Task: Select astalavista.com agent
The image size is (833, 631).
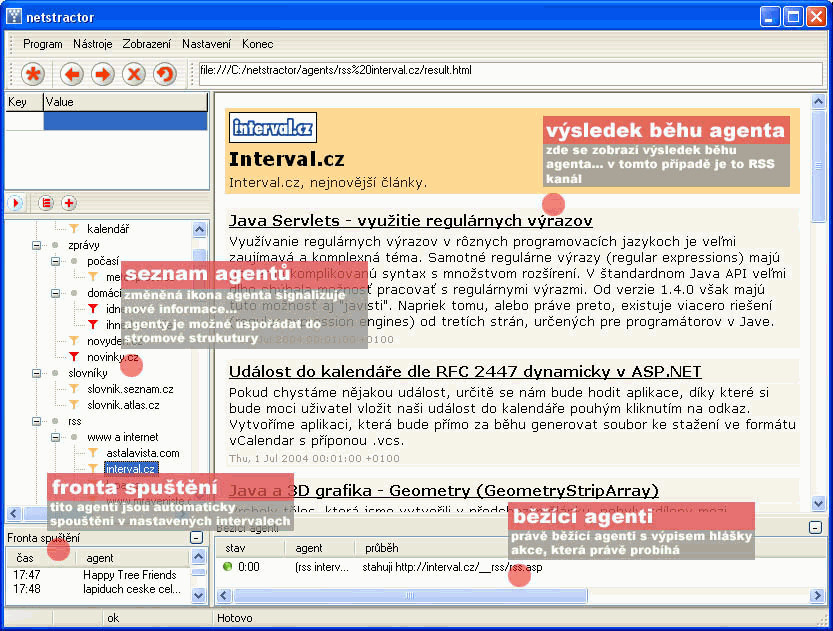Action: tap(143, 453)
